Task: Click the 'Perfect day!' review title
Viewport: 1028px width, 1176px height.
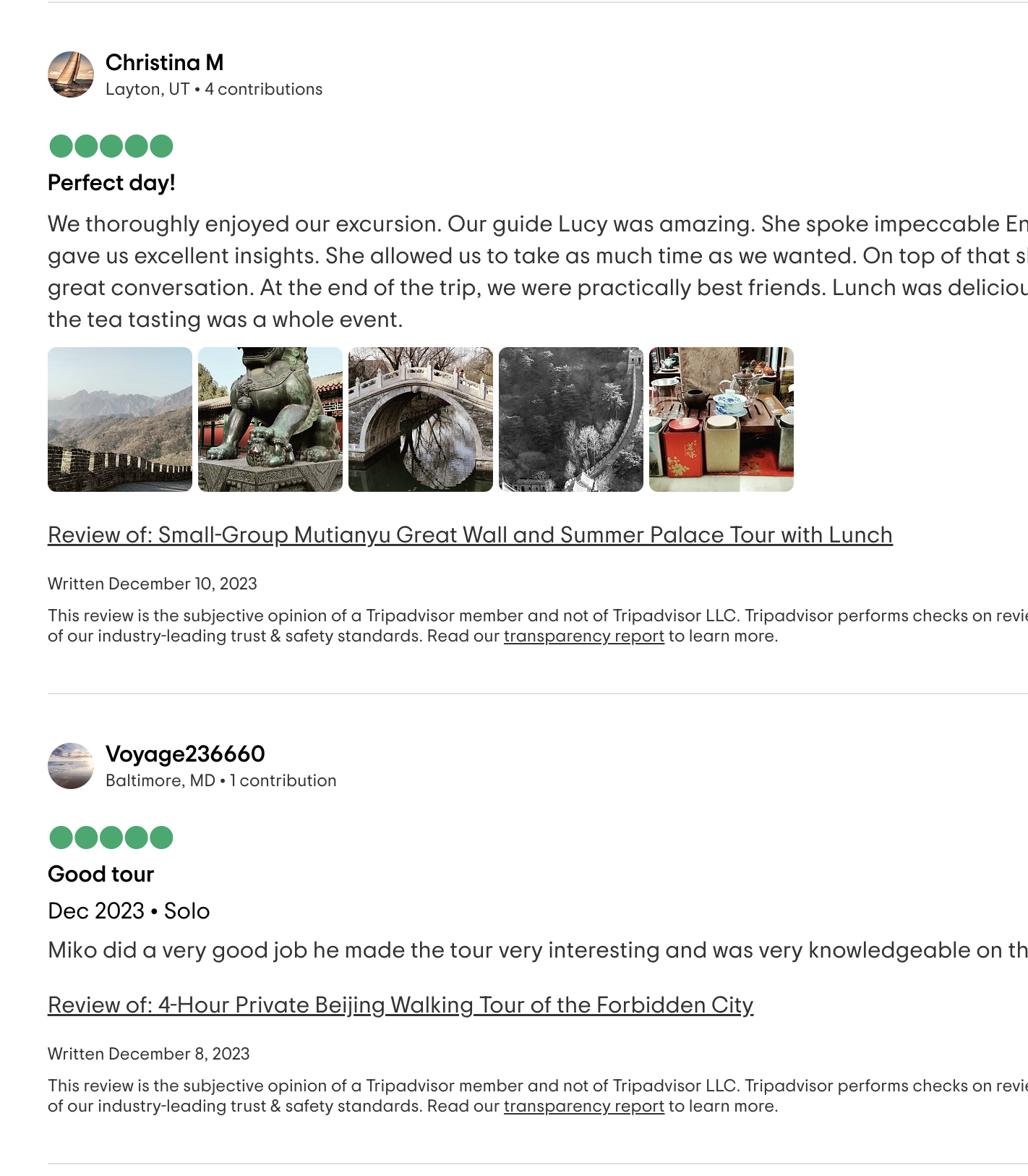Action: [x=111, y=183]
